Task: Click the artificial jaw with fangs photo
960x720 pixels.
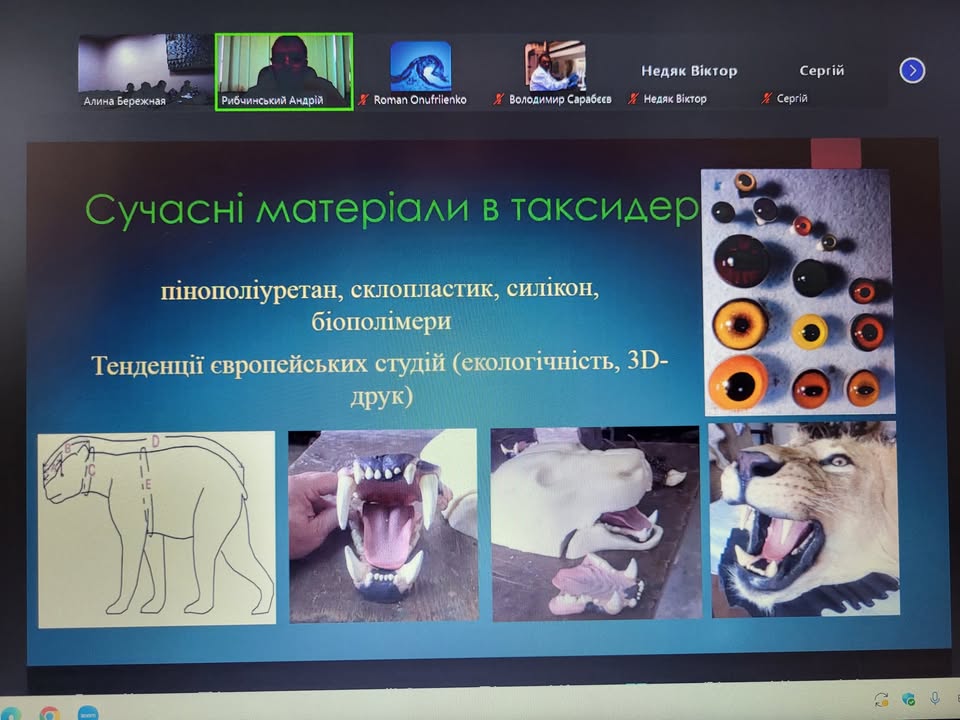Action: (383, 525)
